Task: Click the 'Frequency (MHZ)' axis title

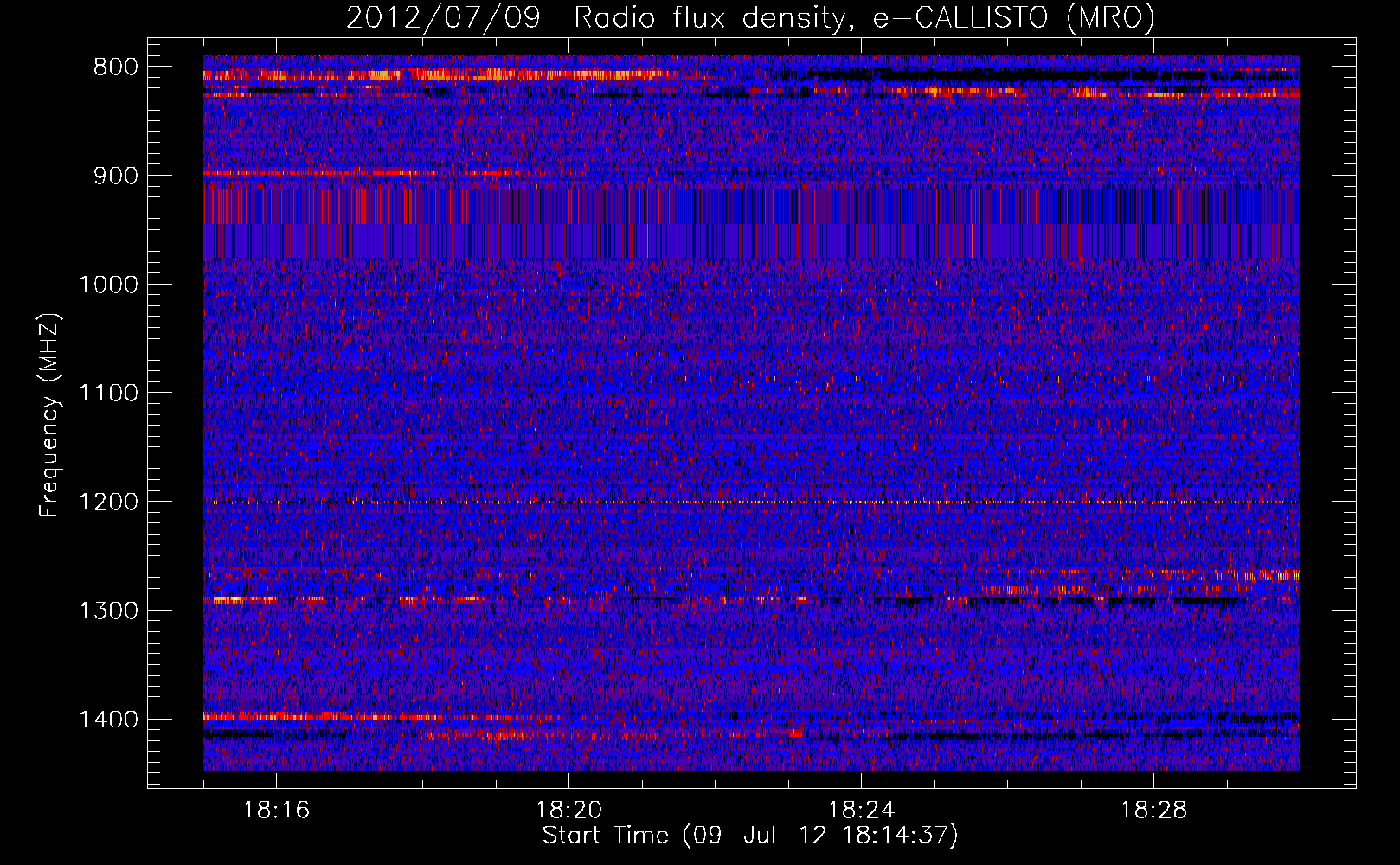Action: 49,414
